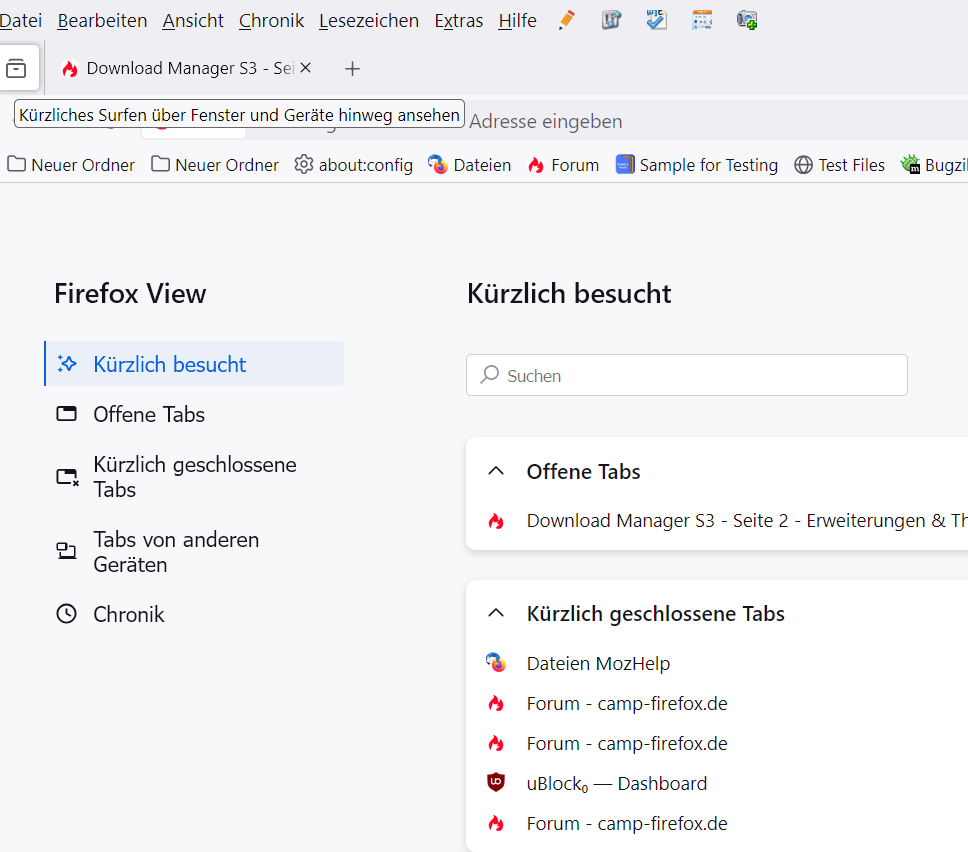Select Tabs von anderen Geräten in sidebar
The width and height of the screenshot is (968, 852).
[x=194, y=551]
